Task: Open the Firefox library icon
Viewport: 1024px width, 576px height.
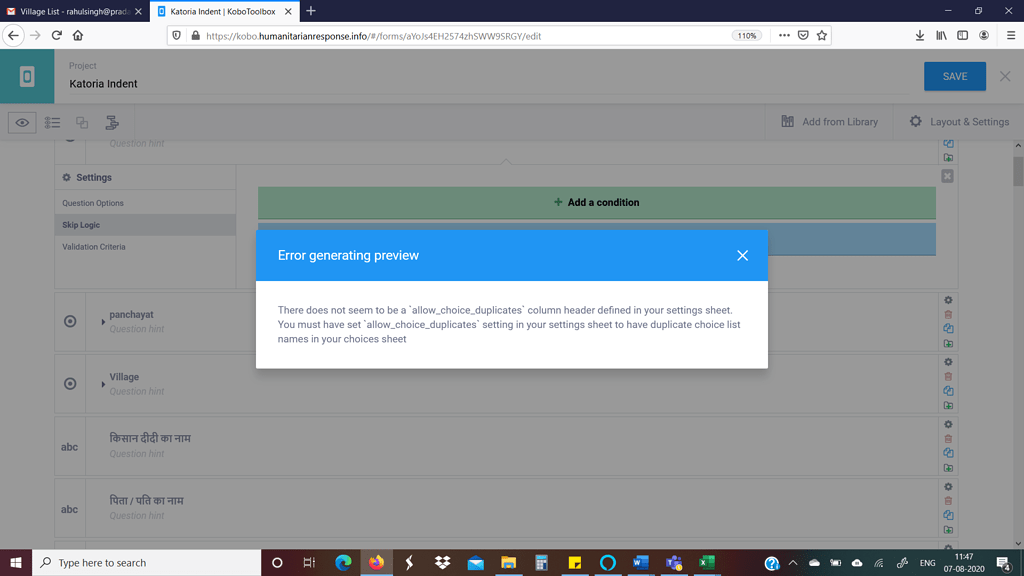Action: point(940,34)
